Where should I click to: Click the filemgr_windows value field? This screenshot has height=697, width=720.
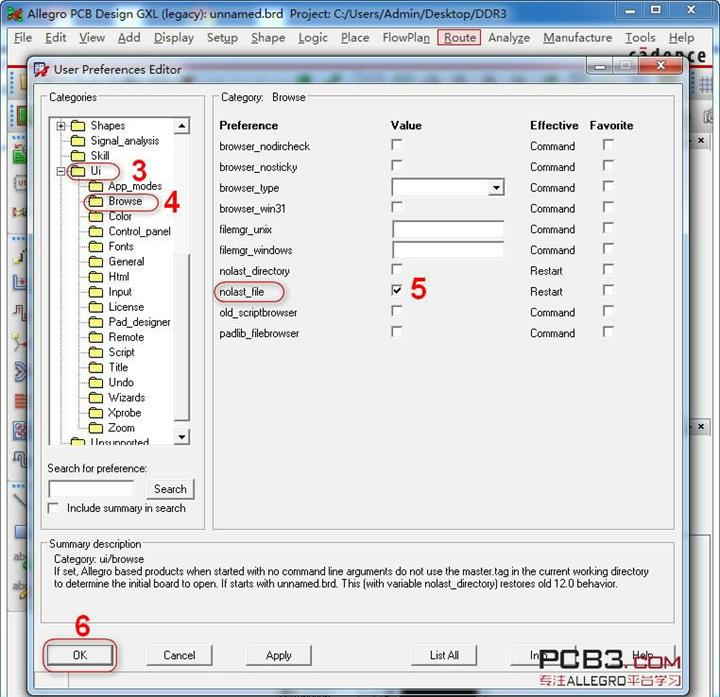tap(448, 250)
